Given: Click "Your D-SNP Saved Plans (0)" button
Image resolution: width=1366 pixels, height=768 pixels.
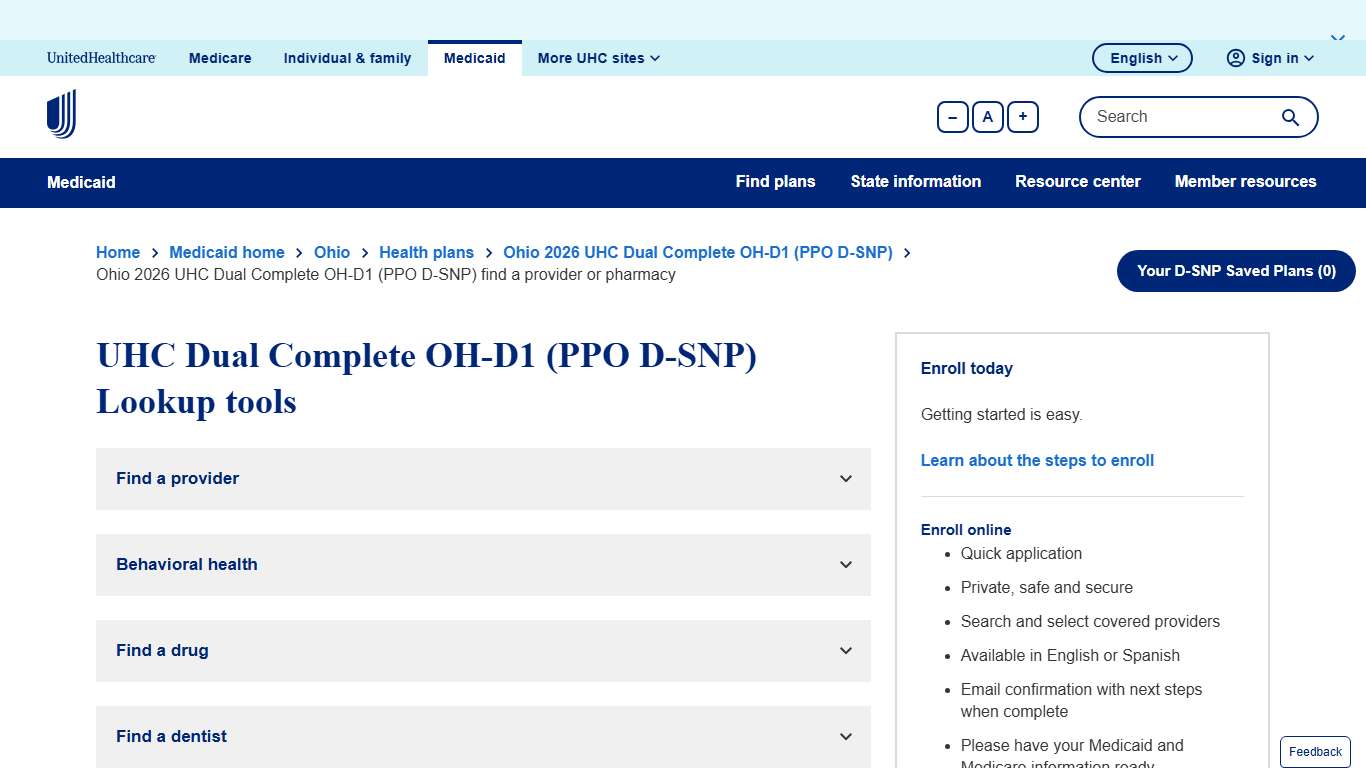Looking at the screenshot, I should coord(1235,270).
